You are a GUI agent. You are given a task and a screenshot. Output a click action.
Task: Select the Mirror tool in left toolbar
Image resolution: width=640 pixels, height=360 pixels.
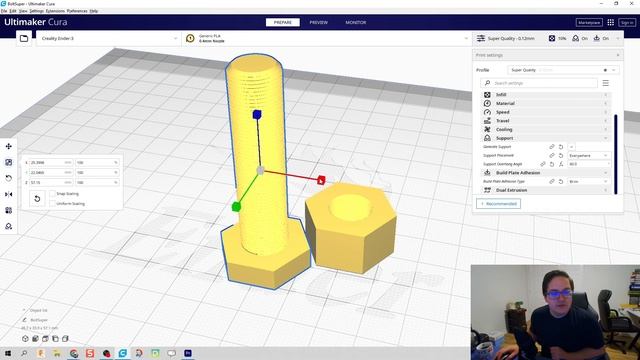[x=9, y=194]
